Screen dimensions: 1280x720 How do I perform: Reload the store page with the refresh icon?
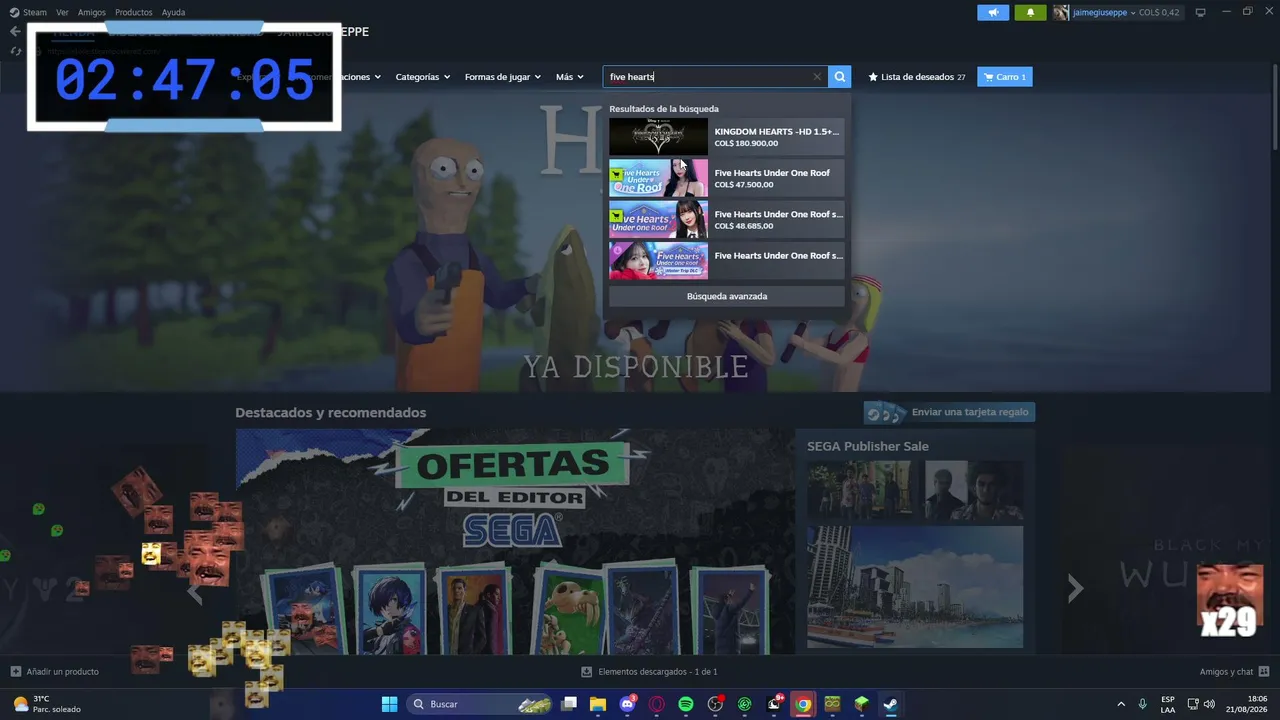(x=15, y=51)
